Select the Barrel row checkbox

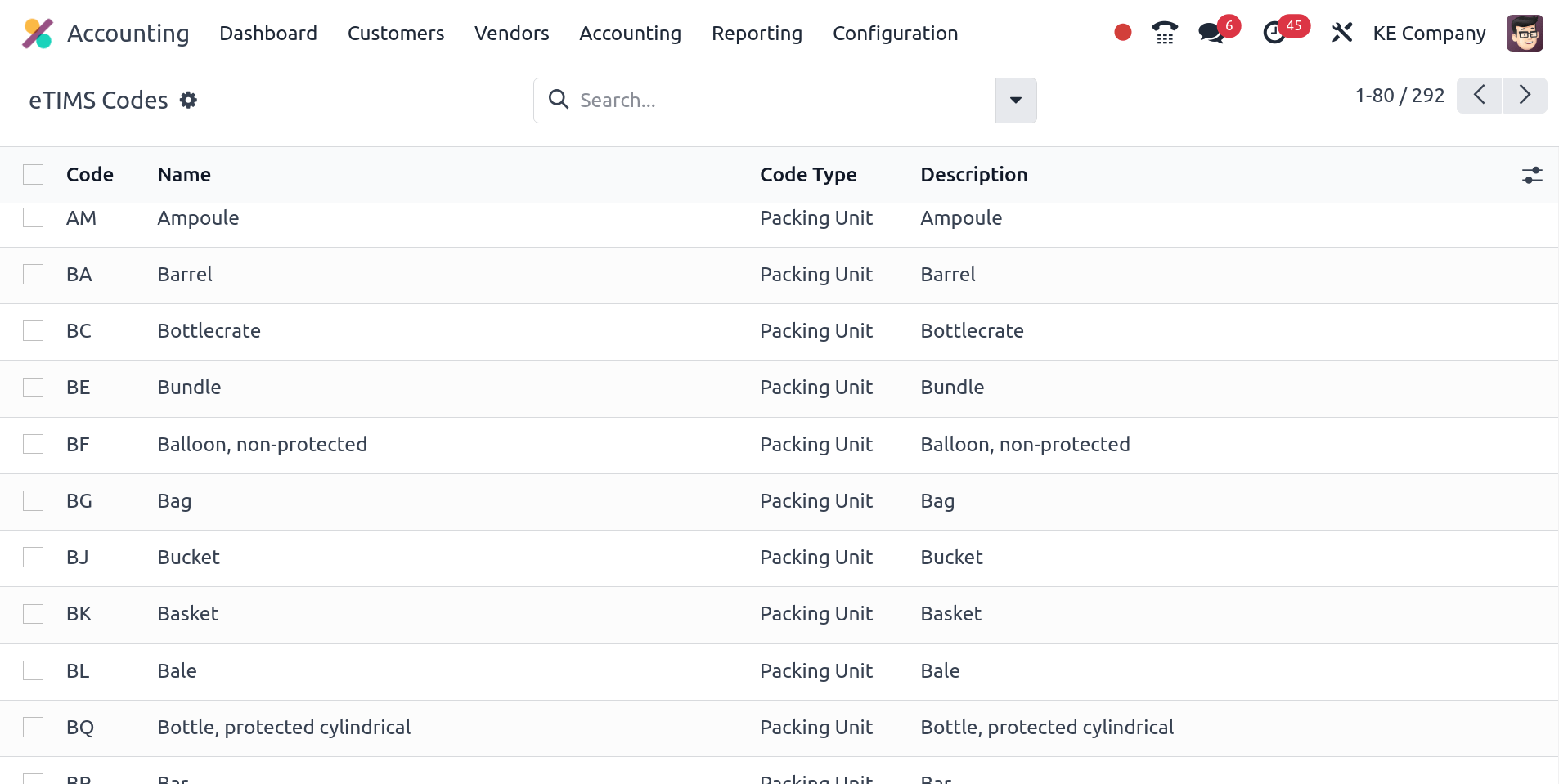click(x=34, y=275)
